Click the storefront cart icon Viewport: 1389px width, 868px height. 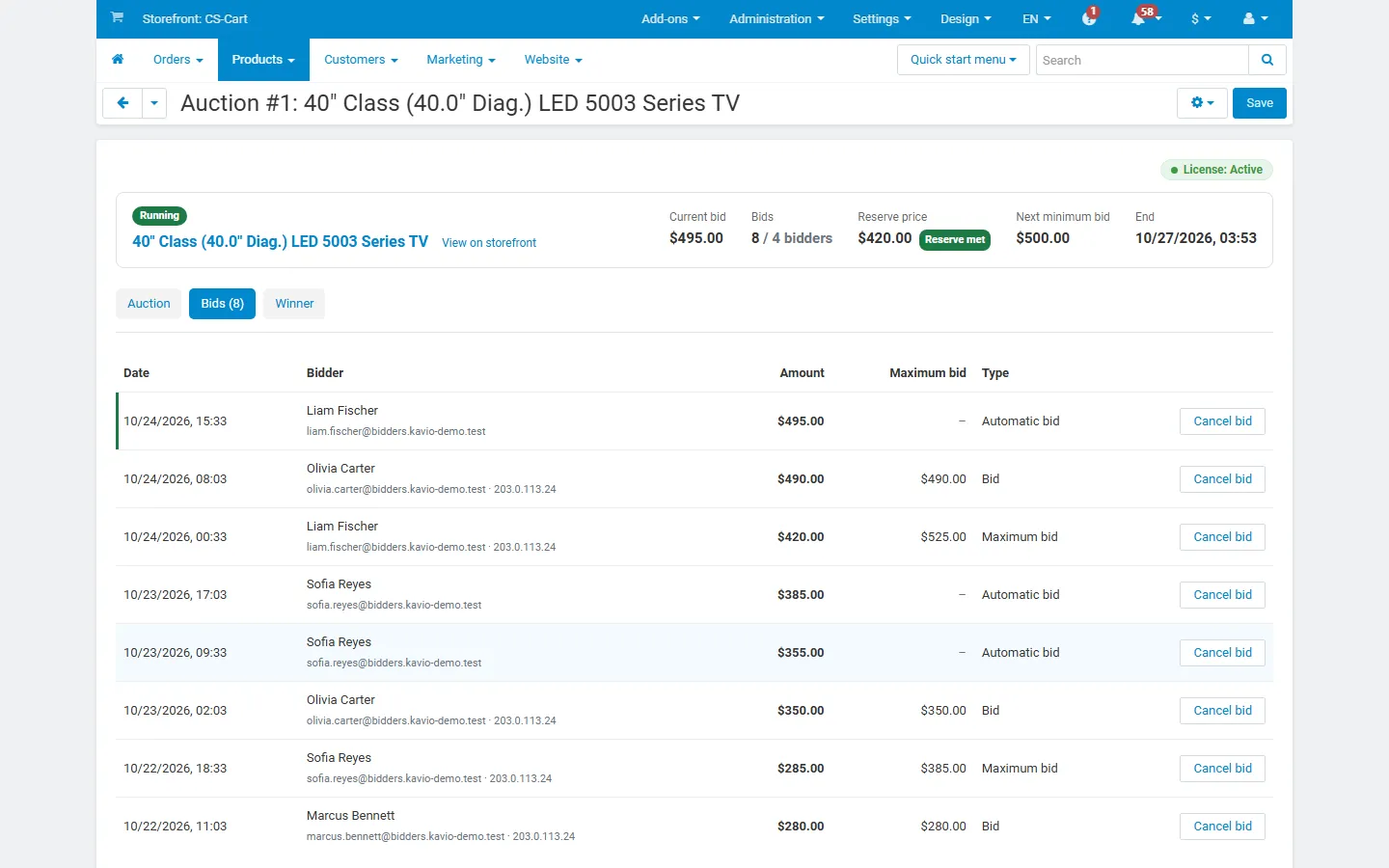(x=117, y=18)
